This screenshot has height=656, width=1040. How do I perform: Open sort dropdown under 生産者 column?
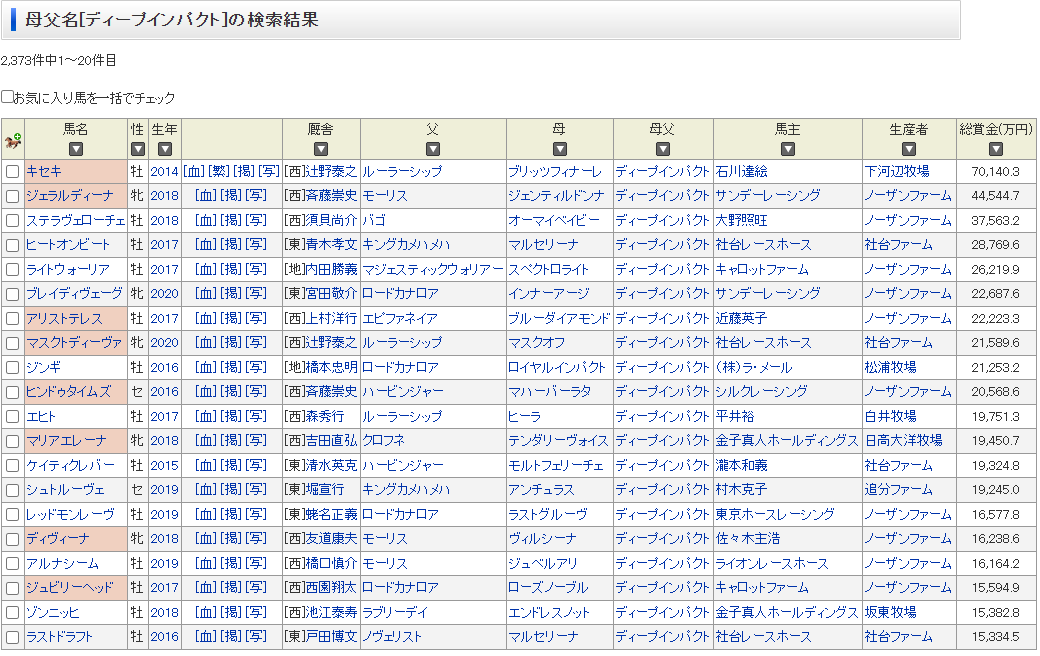pos(909,149)
